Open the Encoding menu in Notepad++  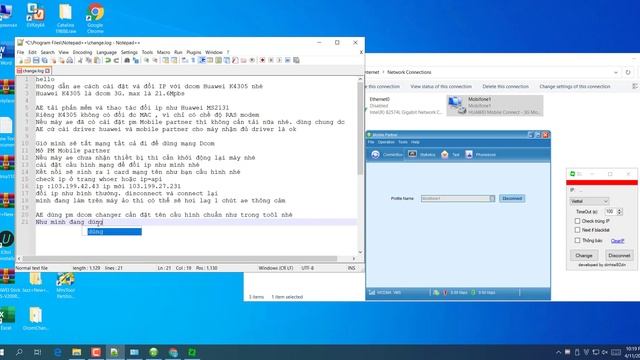pos(82,52)
